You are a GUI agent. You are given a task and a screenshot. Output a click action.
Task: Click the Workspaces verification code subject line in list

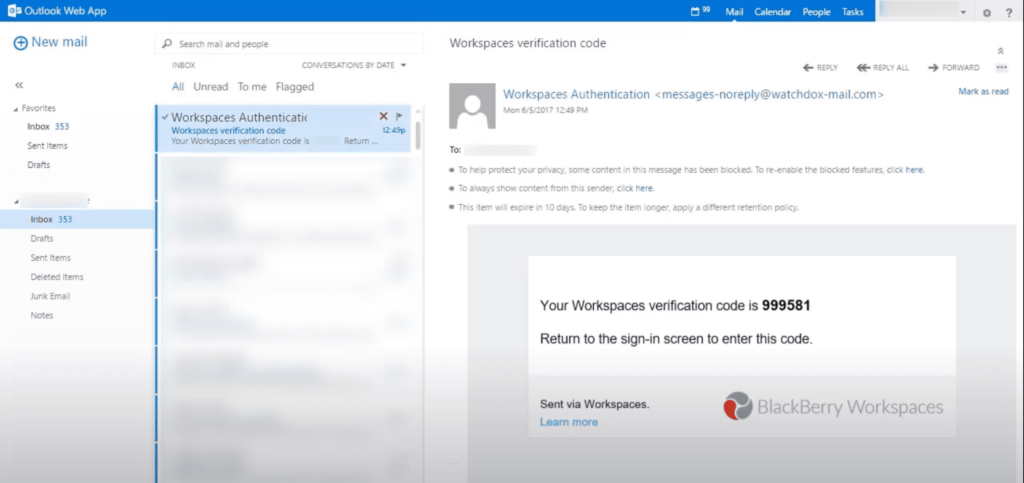point(228,131)
